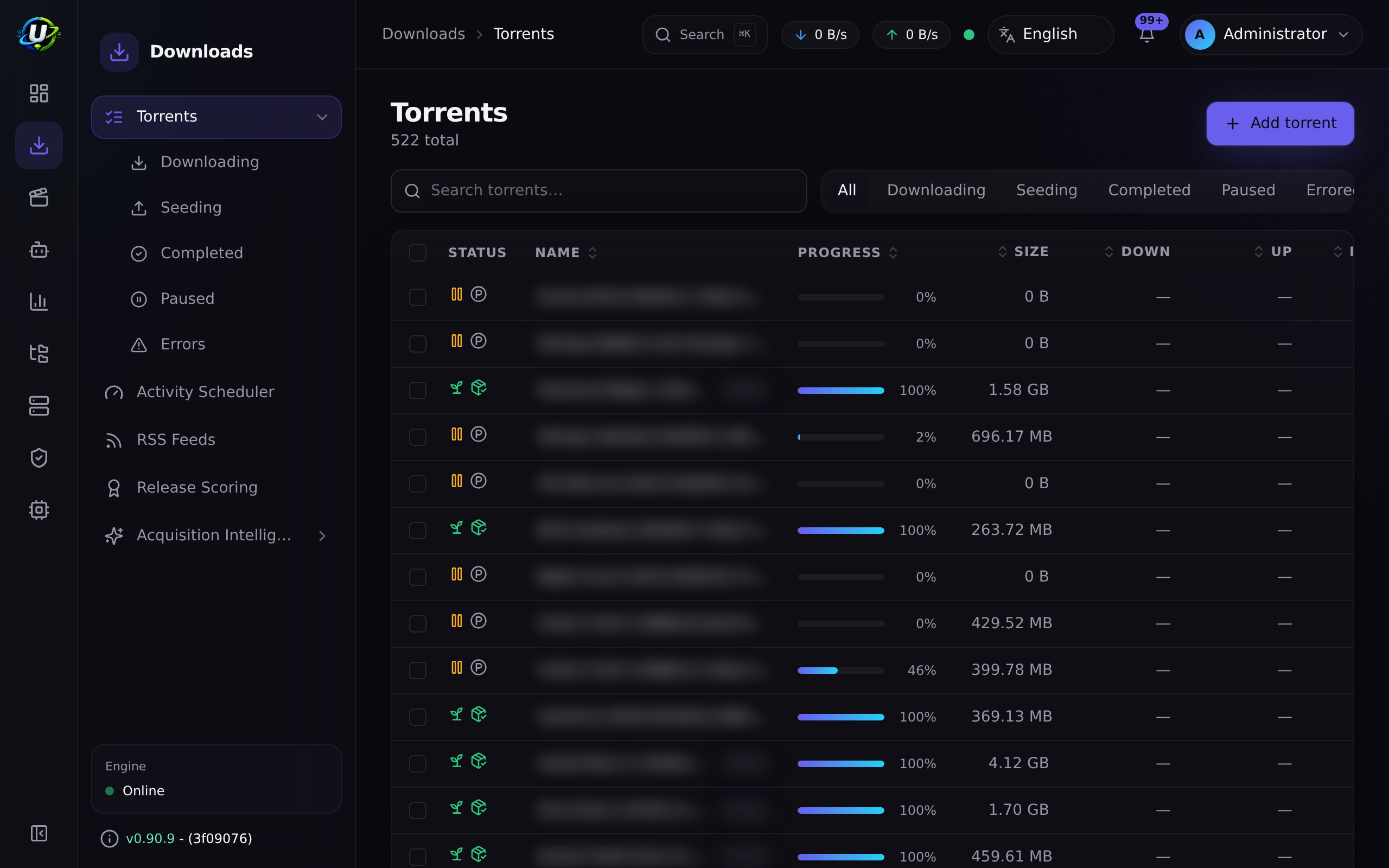Click the package icon on the 263.72 MB row
Screen dimensions: 1389x868
tap(479, 527)
